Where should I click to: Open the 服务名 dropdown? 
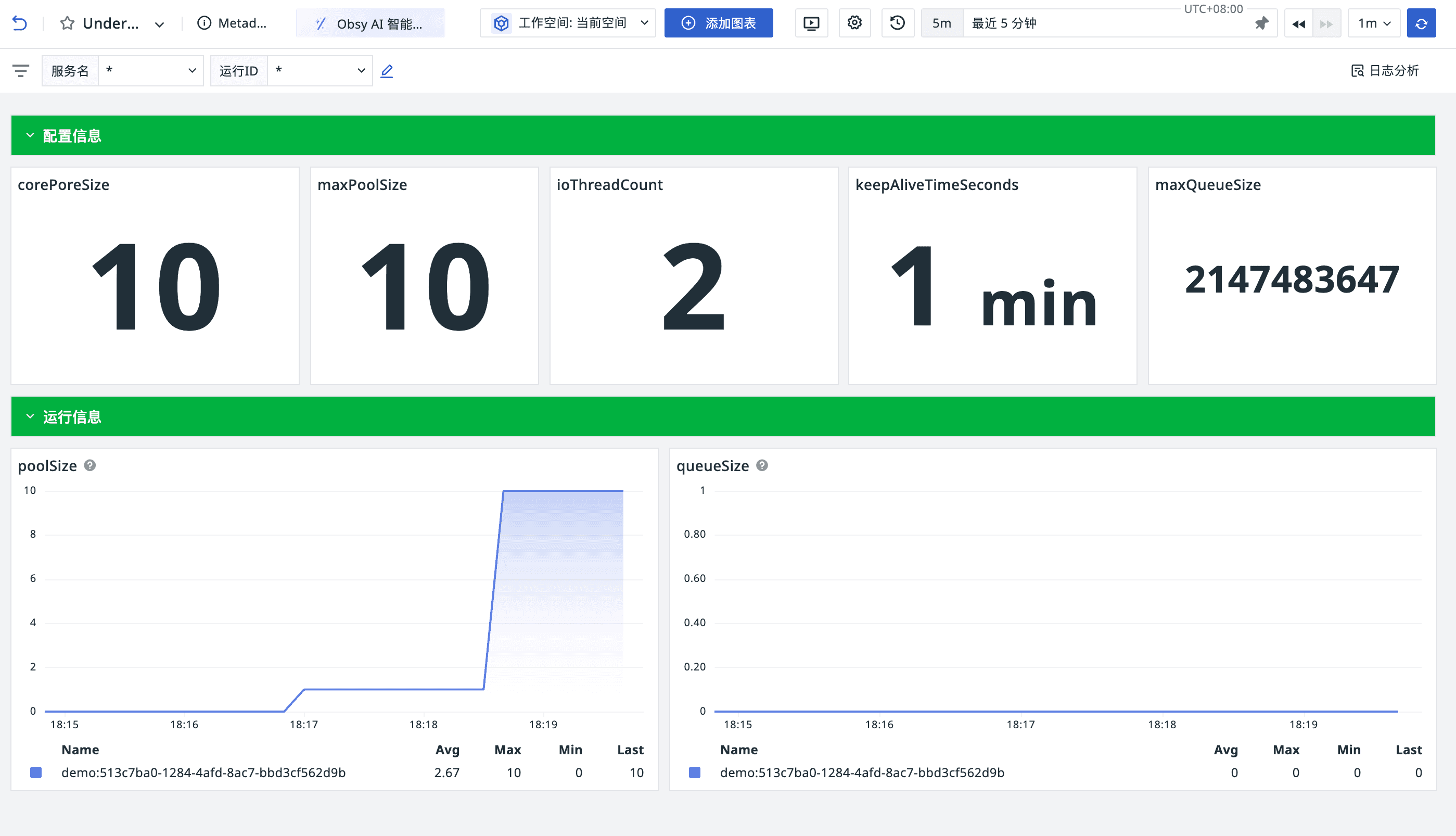click(151, 71)
